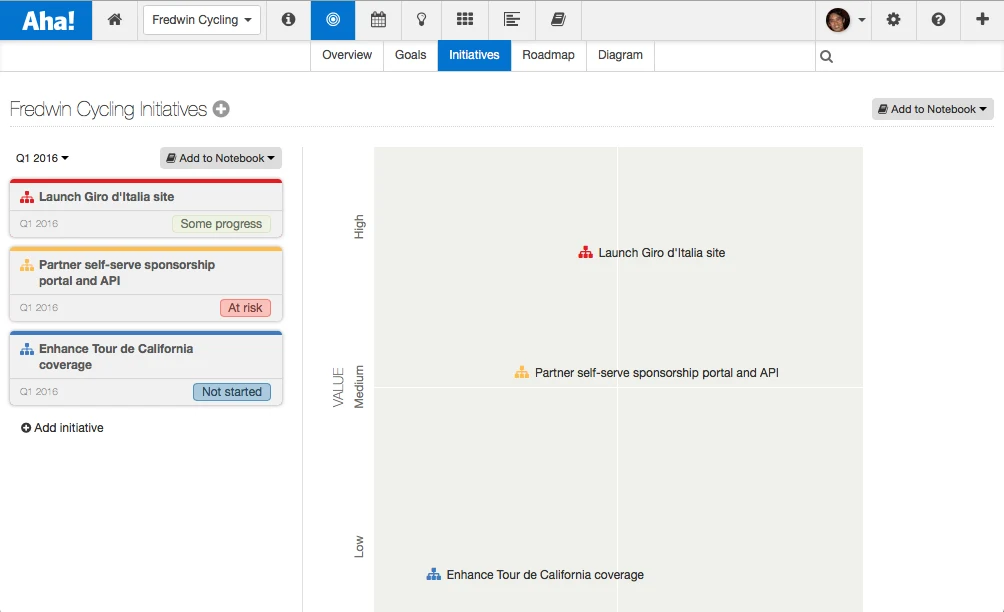Select Enhance Tour de California chart marker

click(535, 575)
